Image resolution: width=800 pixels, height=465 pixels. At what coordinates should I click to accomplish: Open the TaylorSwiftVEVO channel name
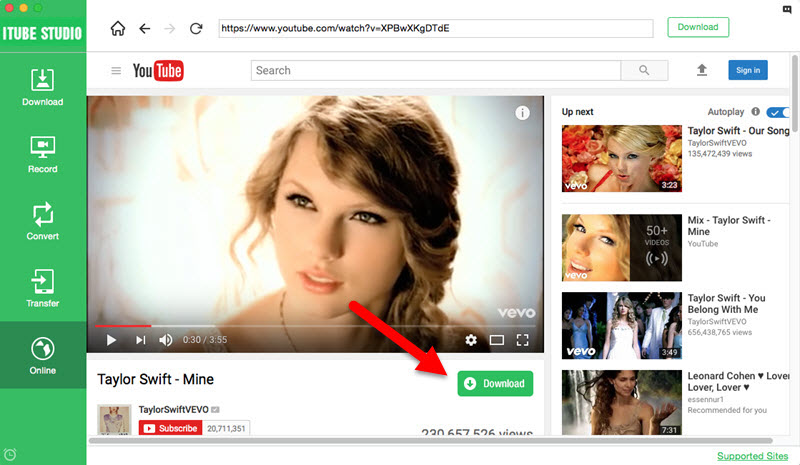coord(173,409)
